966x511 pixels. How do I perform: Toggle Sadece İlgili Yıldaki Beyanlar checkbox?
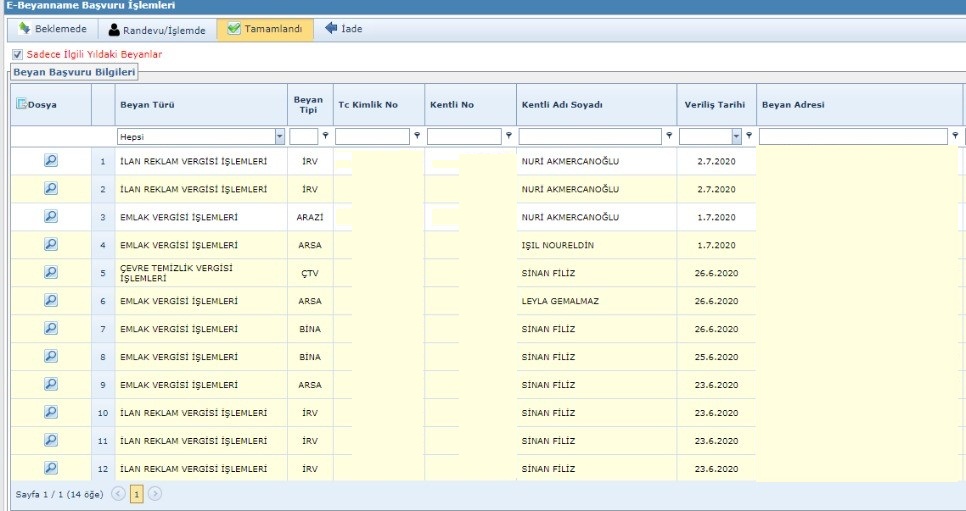pos(17,54)
